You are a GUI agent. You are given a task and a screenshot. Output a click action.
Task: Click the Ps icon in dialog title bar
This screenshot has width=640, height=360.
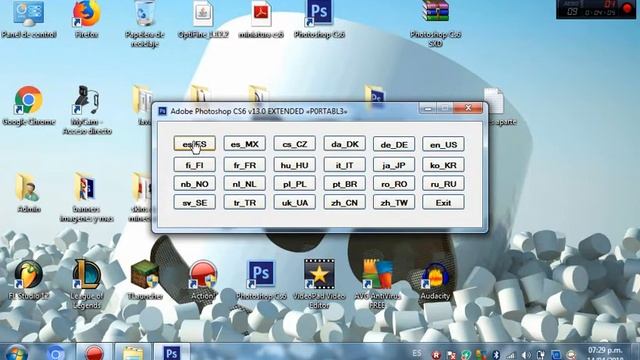[162, 111]
